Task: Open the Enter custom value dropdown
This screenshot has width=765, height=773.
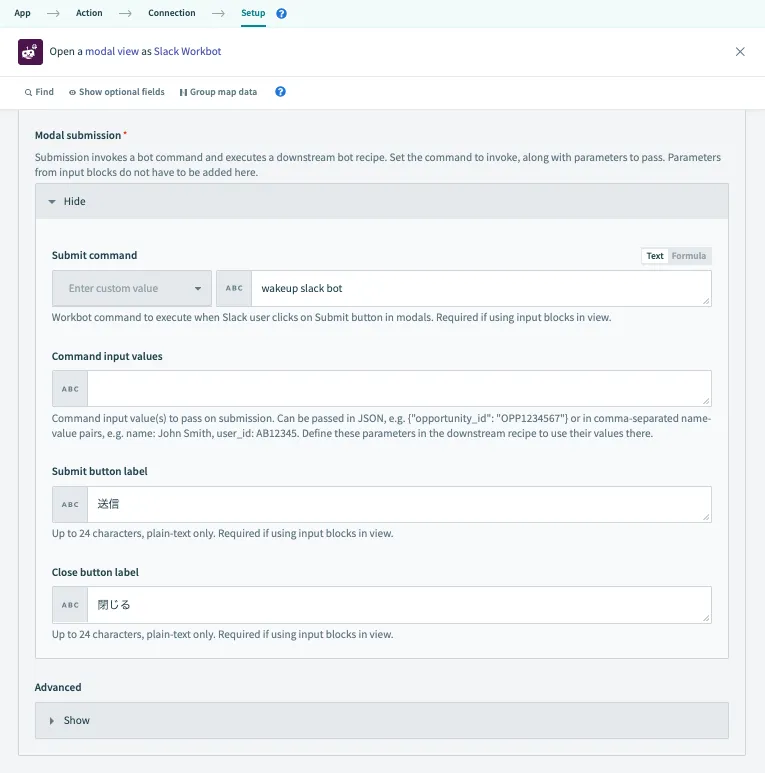Action: coord(132,288)
